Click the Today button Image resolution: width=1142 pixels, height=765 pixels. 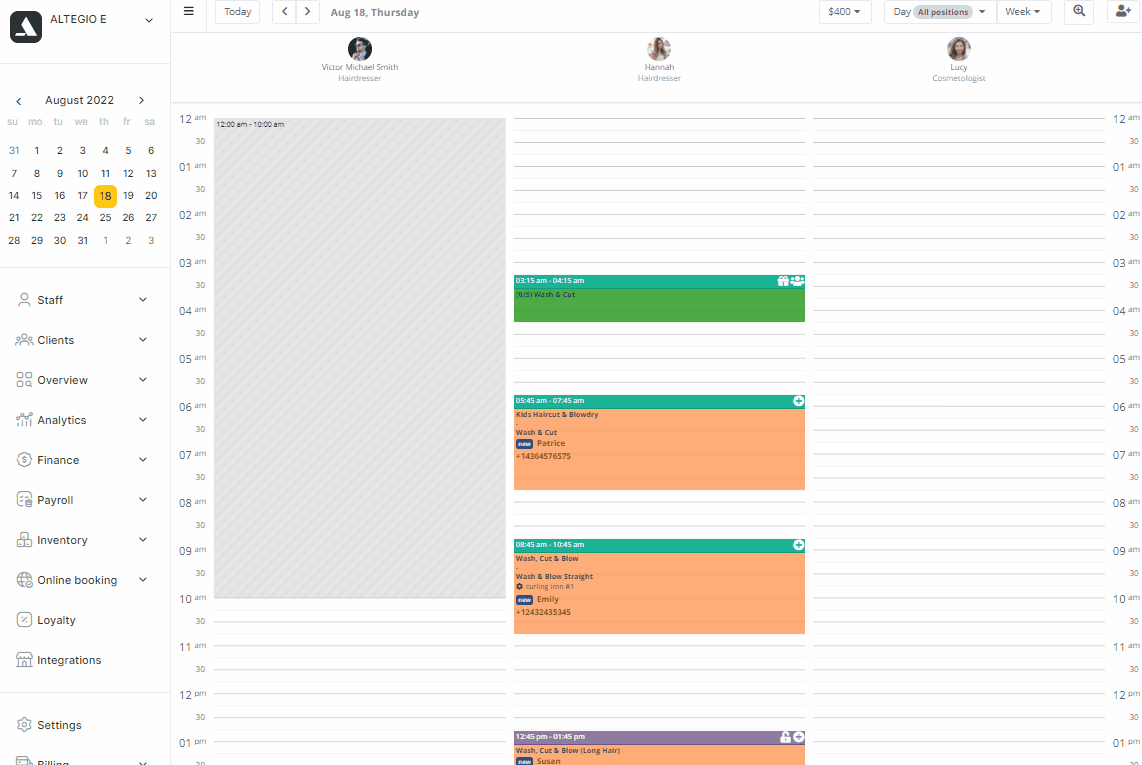(237, 12)
